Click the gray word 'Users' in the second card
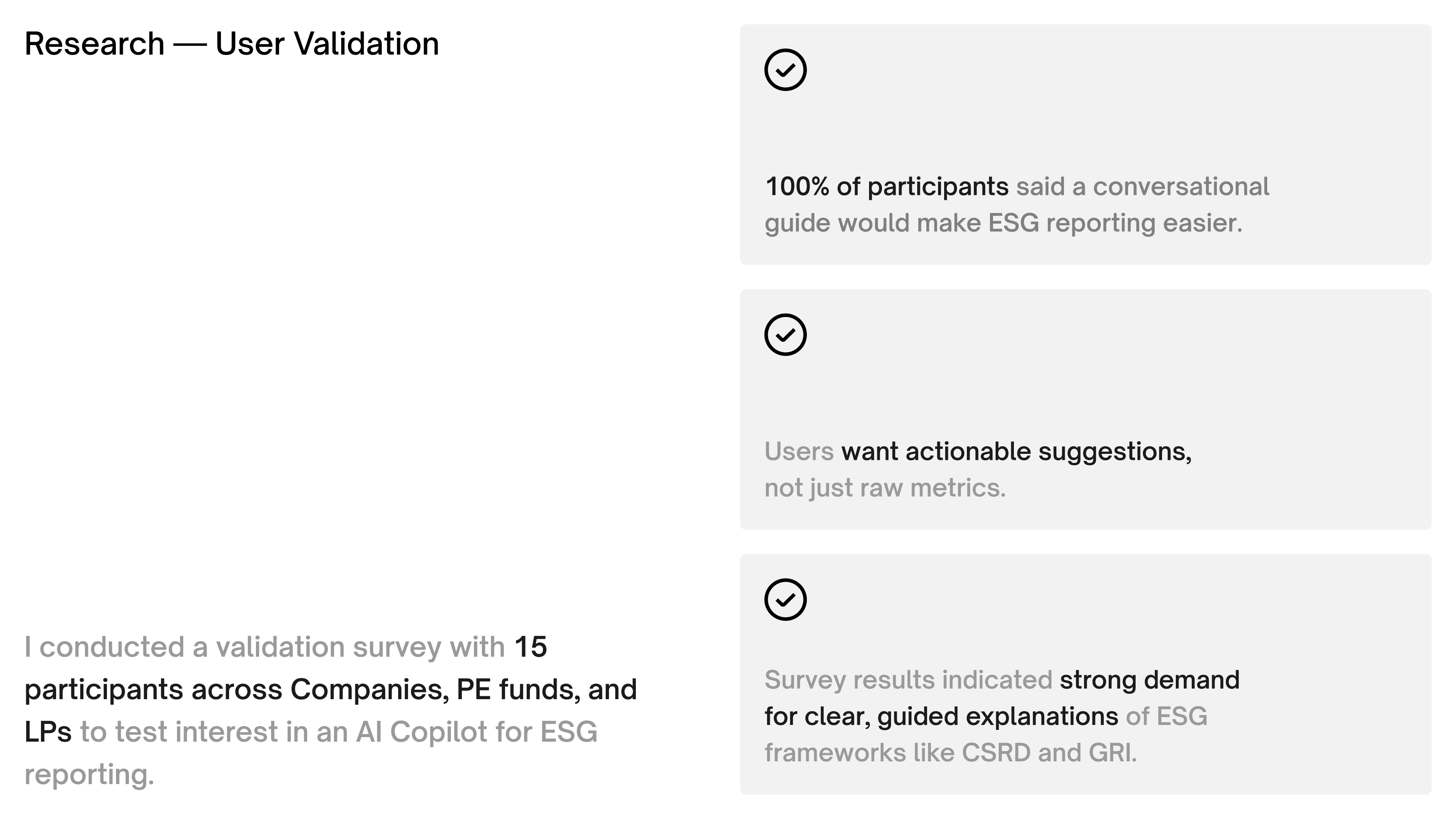Screen dimensions: 1456x819 [x=799, y=452]
